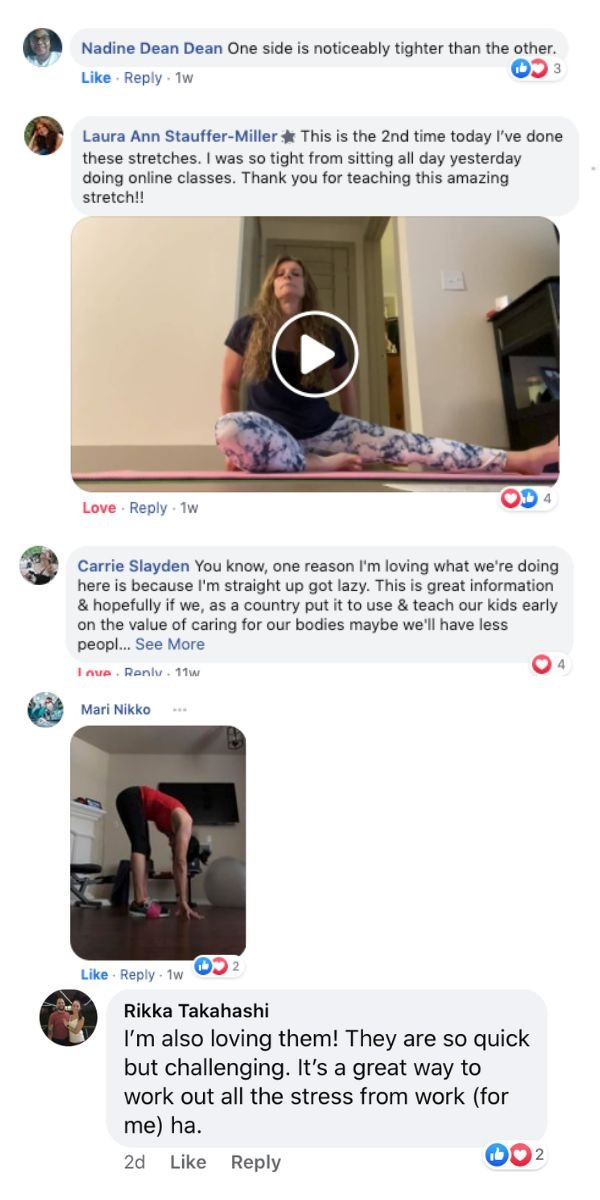Viewport: 600px width, 1200px height.
Task: View reactions on Mari Nikko's photo
Action: (x=218, y=966)
